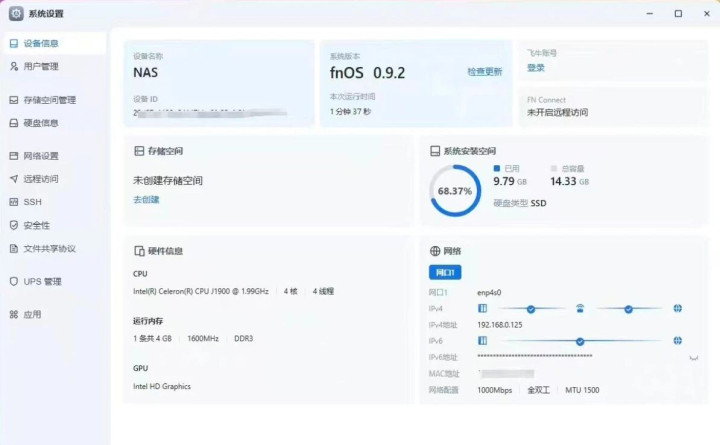The height and width of the screenshot is (445, 720).
Task: Open 设备信息 sidebar icon
Action: (14, 44)
